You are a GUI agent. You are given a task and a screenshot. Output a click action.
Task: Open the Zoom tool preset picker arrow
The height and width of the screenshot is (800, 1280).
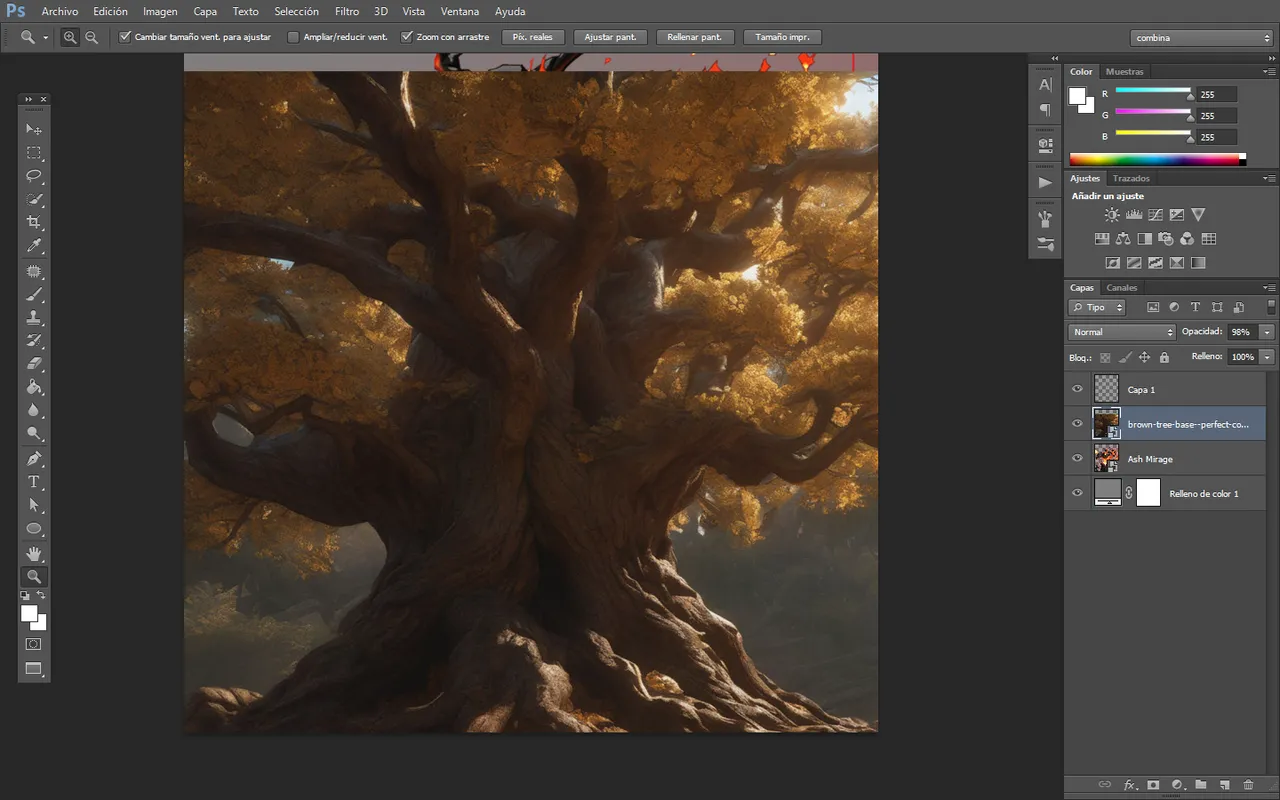(x=46, y=38)
